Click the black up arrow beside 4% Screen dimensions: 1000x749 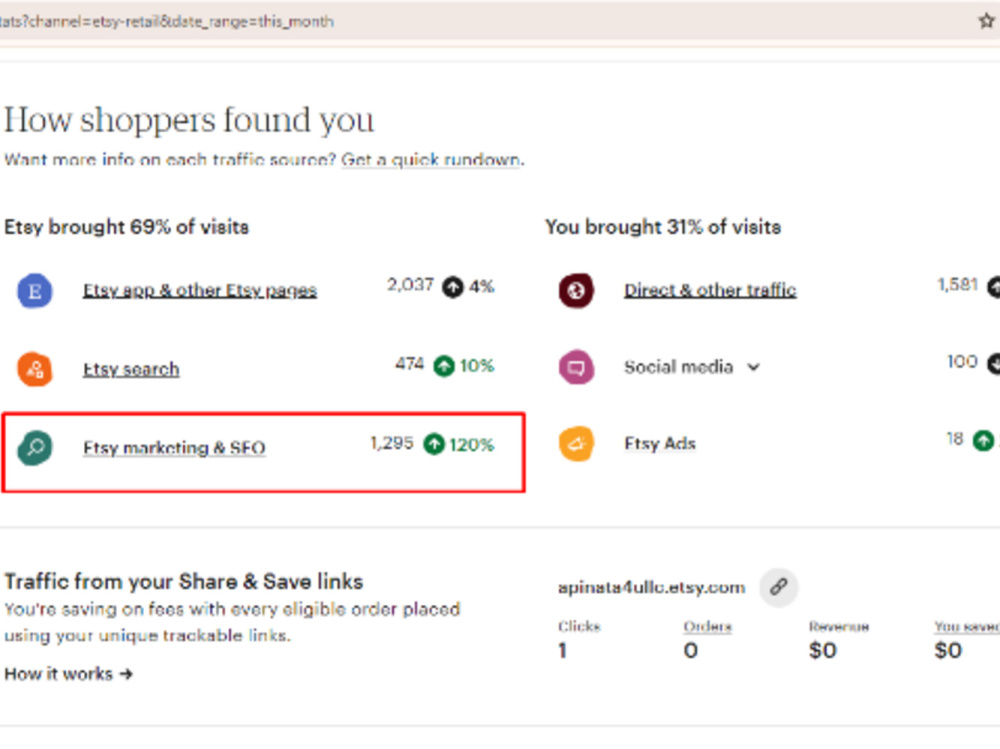click(453, 286)
